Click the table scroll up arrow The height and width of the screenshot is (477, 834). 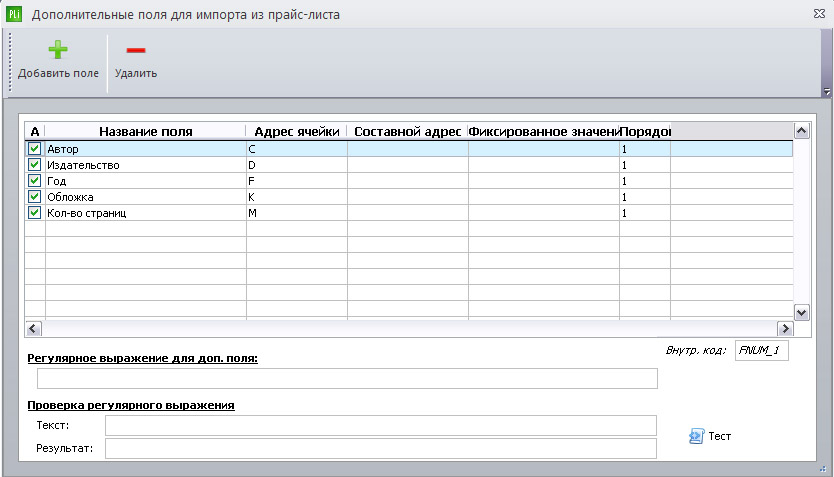point(802,130)
